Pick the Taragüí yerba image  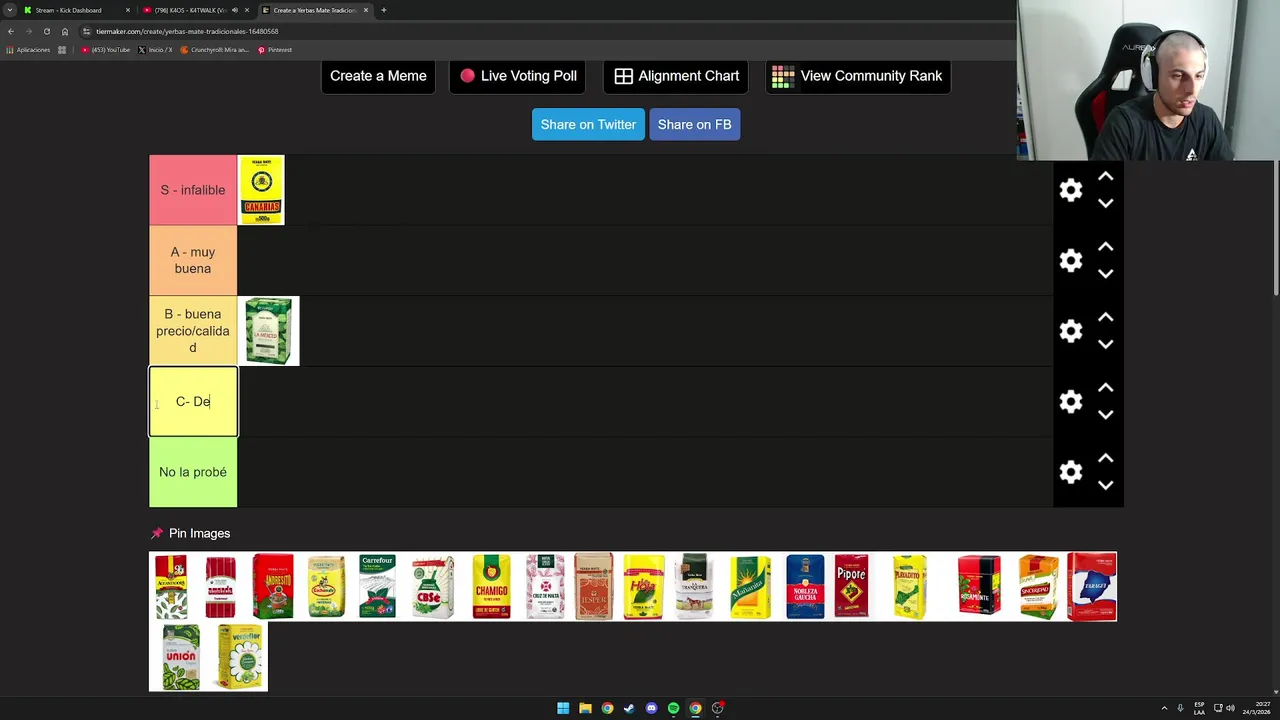click(x=1092, y=586)
